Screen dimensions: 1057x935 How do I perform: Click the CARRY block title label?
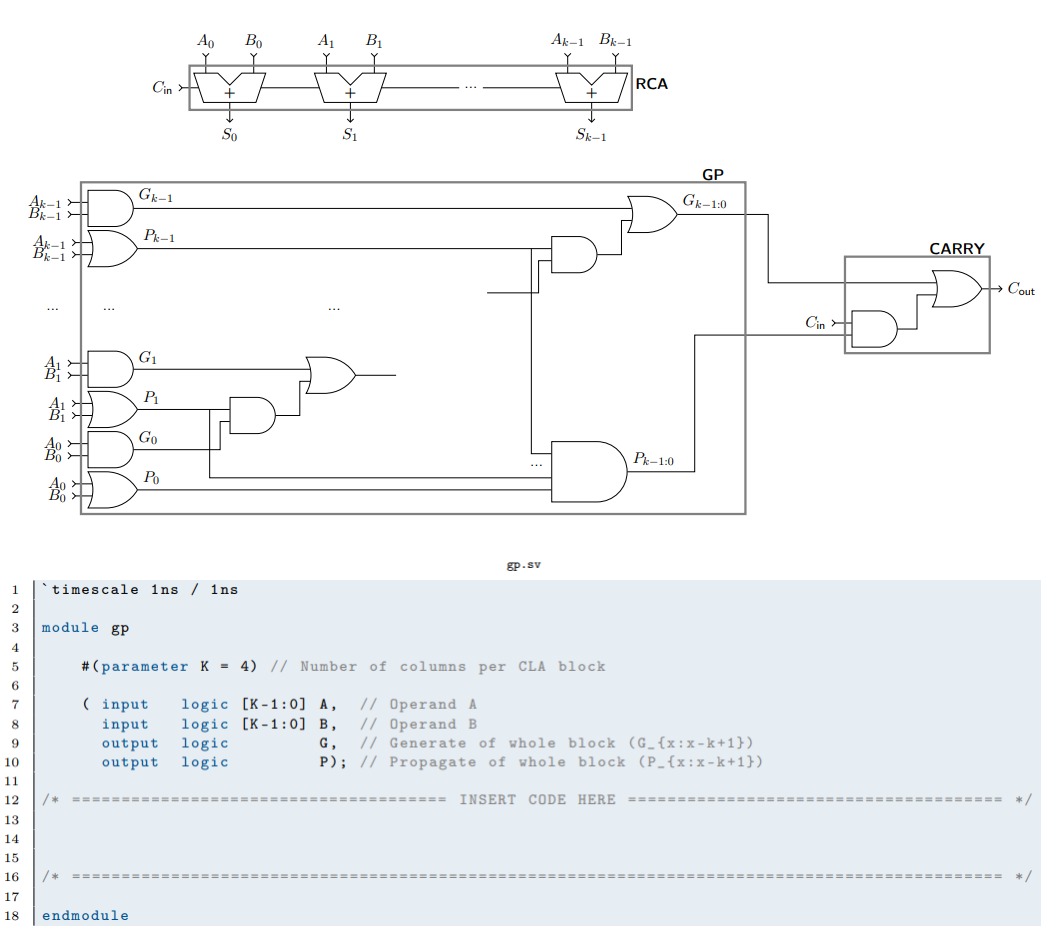point(955,248)
